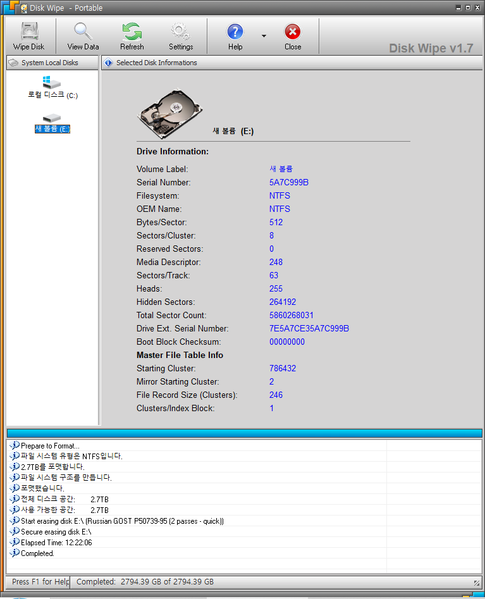The width and height of the screenshot is (485, 599).
Task: Click the disk icon in System Local Disks header
Action: [x=13, y=63]
